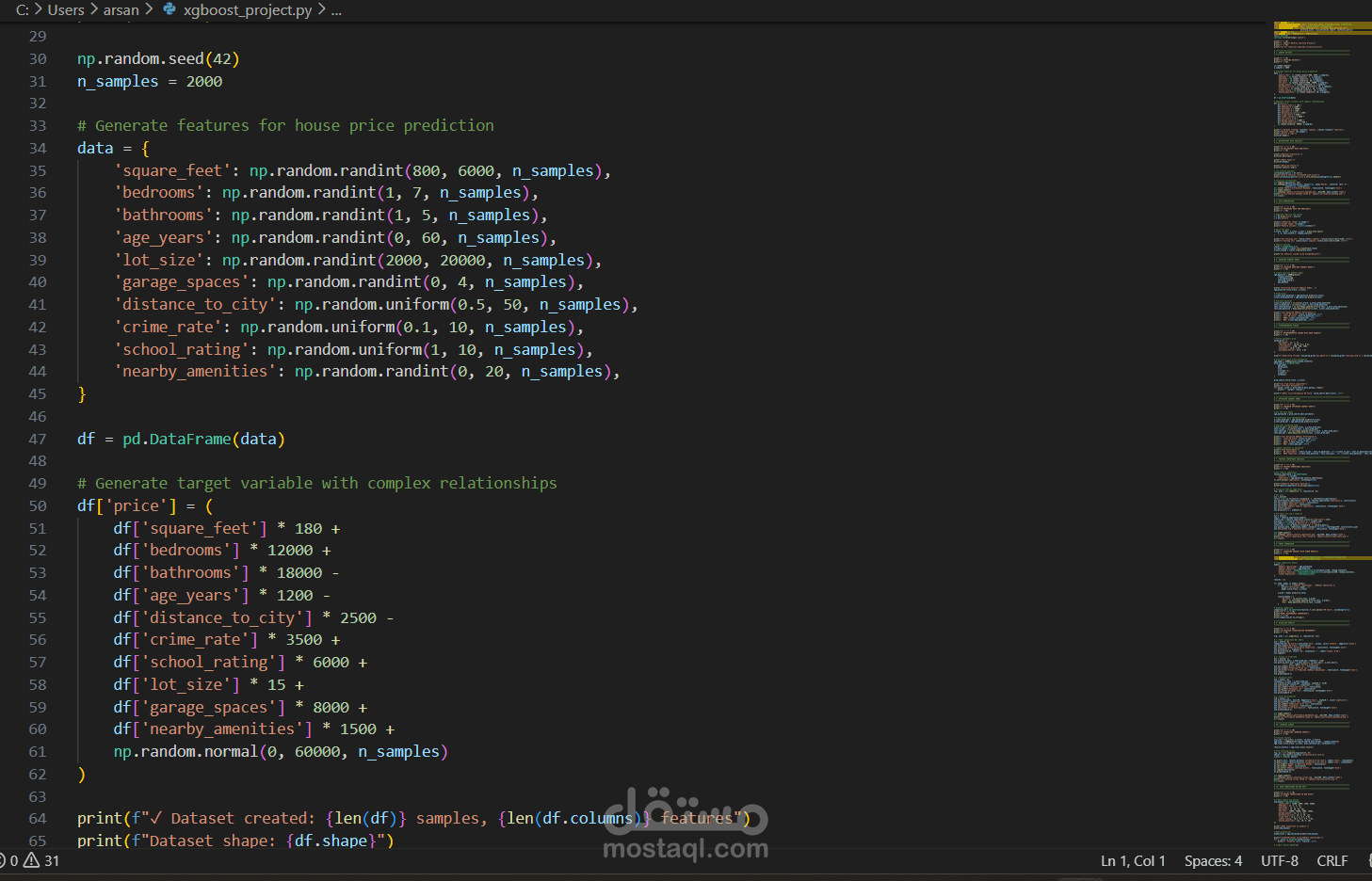Click line number 30 in gutter
Viewport: 1372px width, 881px height.
click(38, 58)
